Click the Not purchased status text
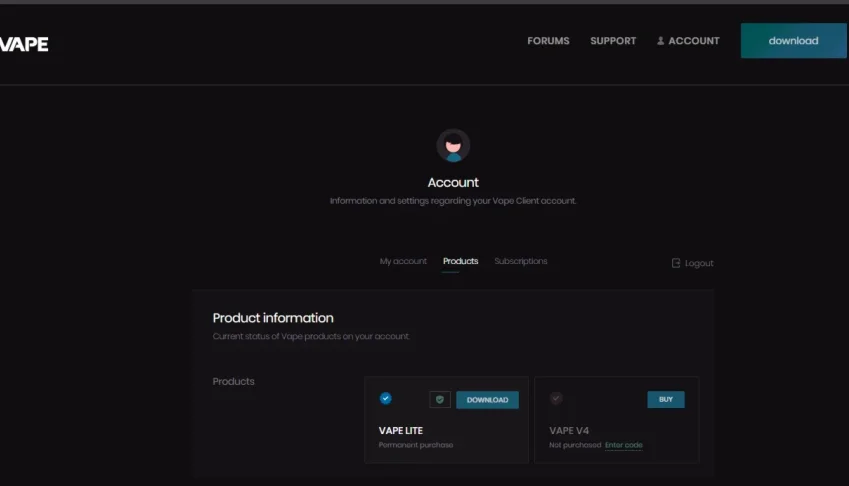 (575, 445)
